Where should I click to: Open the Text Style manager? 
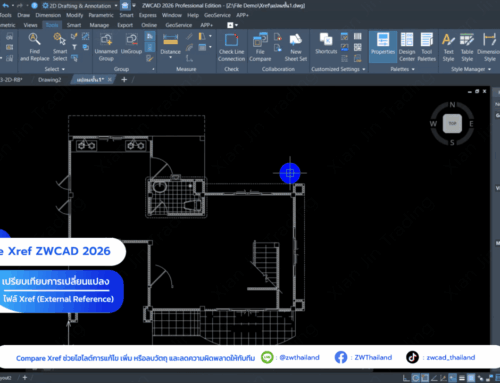pos(448,47)
